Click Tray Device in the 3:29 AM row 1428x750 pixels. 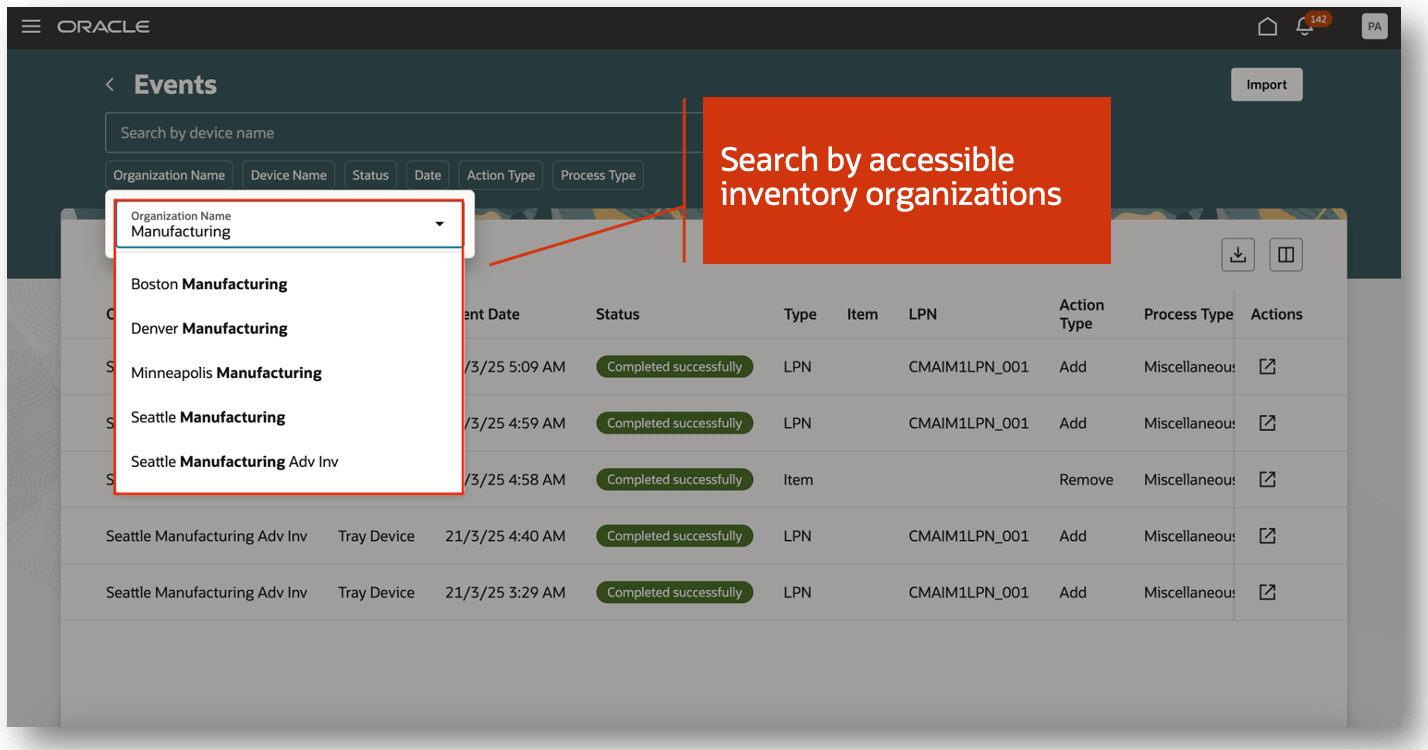pyautogui.click(x=376, y=593)
